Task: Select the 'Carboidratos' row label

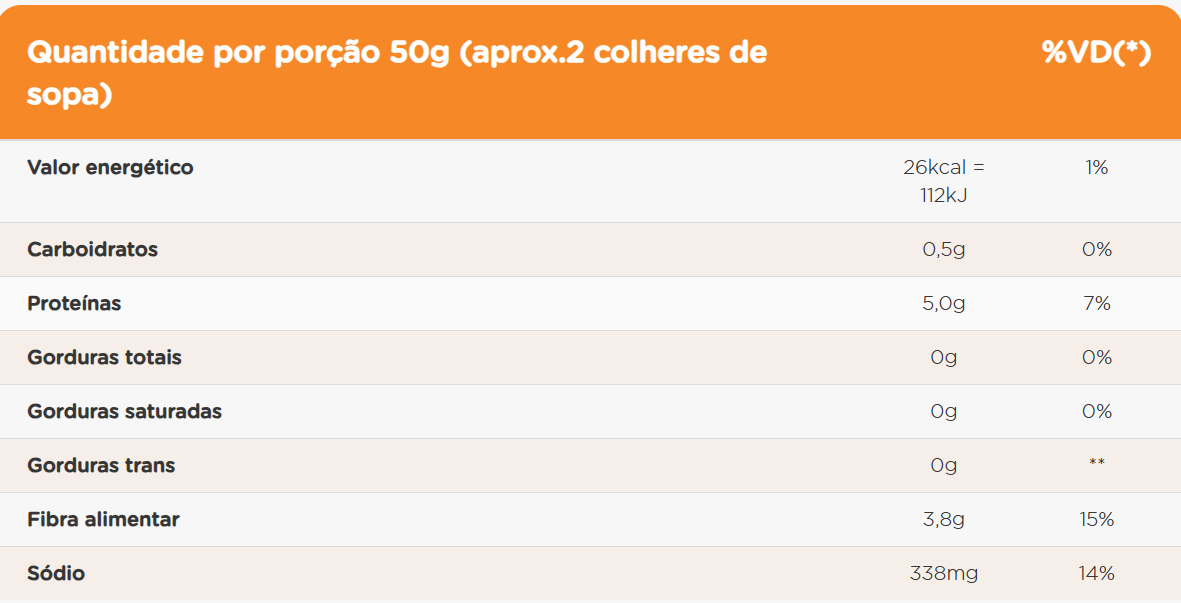Action: [93, 249]
